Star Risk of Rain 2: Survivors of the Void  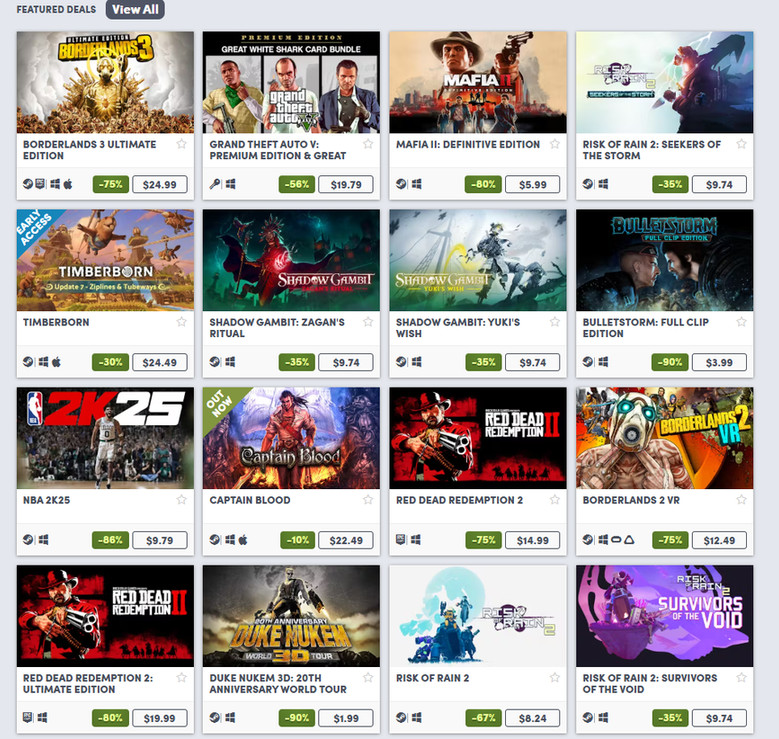click(741, 678)
